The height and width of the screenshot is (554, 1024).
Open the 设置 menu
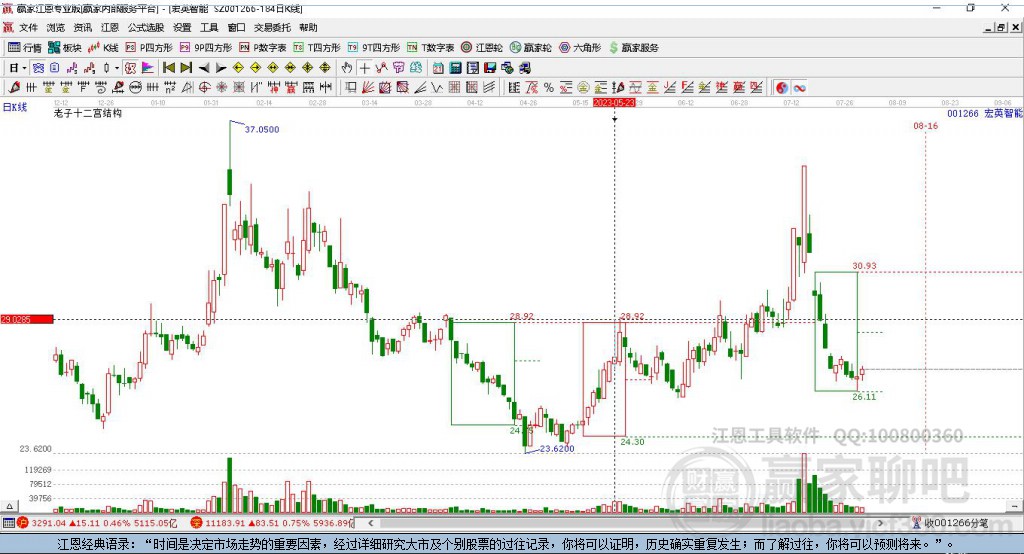tap(182, 27)
